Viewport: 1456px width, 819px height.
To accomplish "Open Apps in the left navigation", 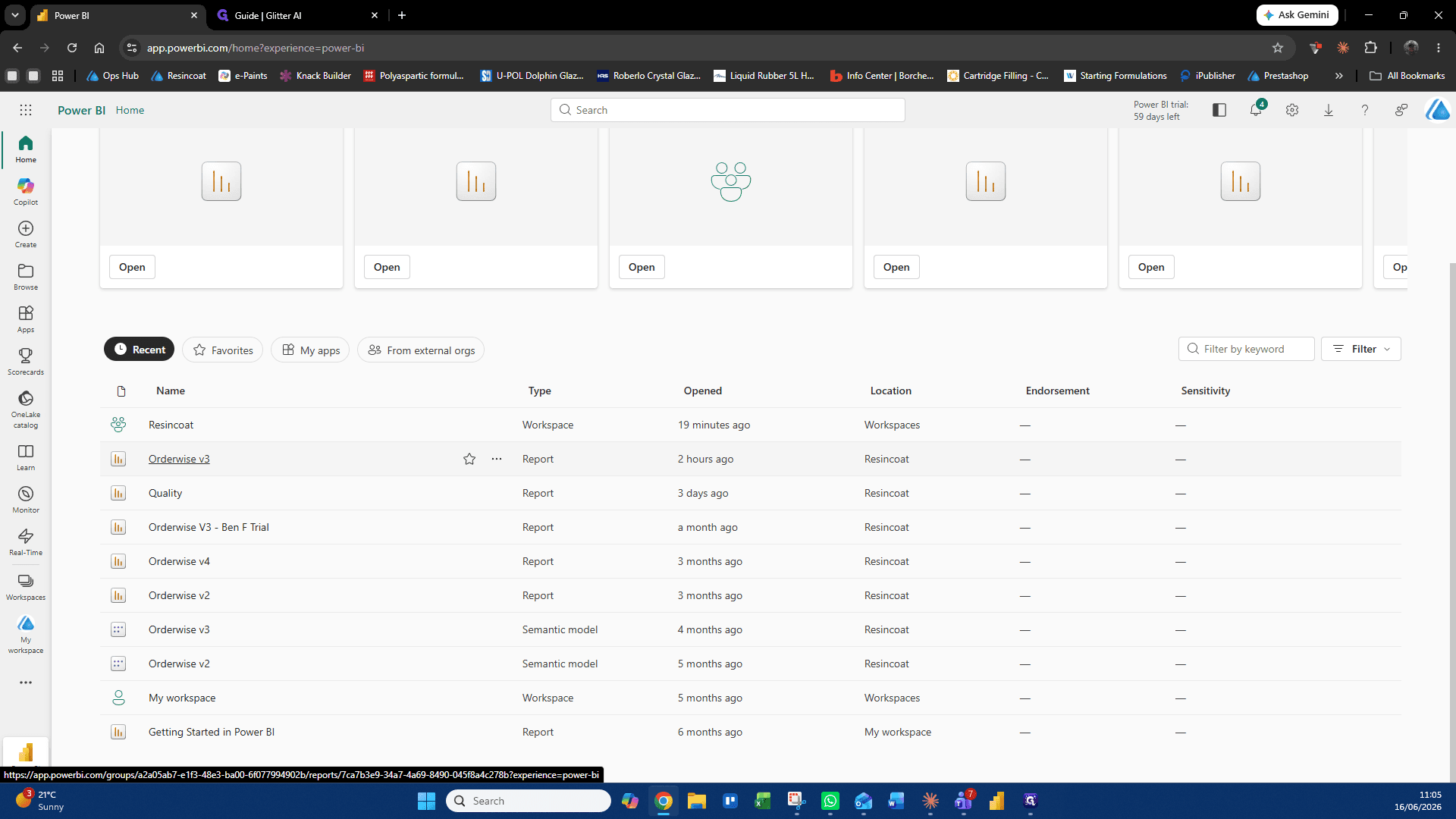I will point(26,318).
